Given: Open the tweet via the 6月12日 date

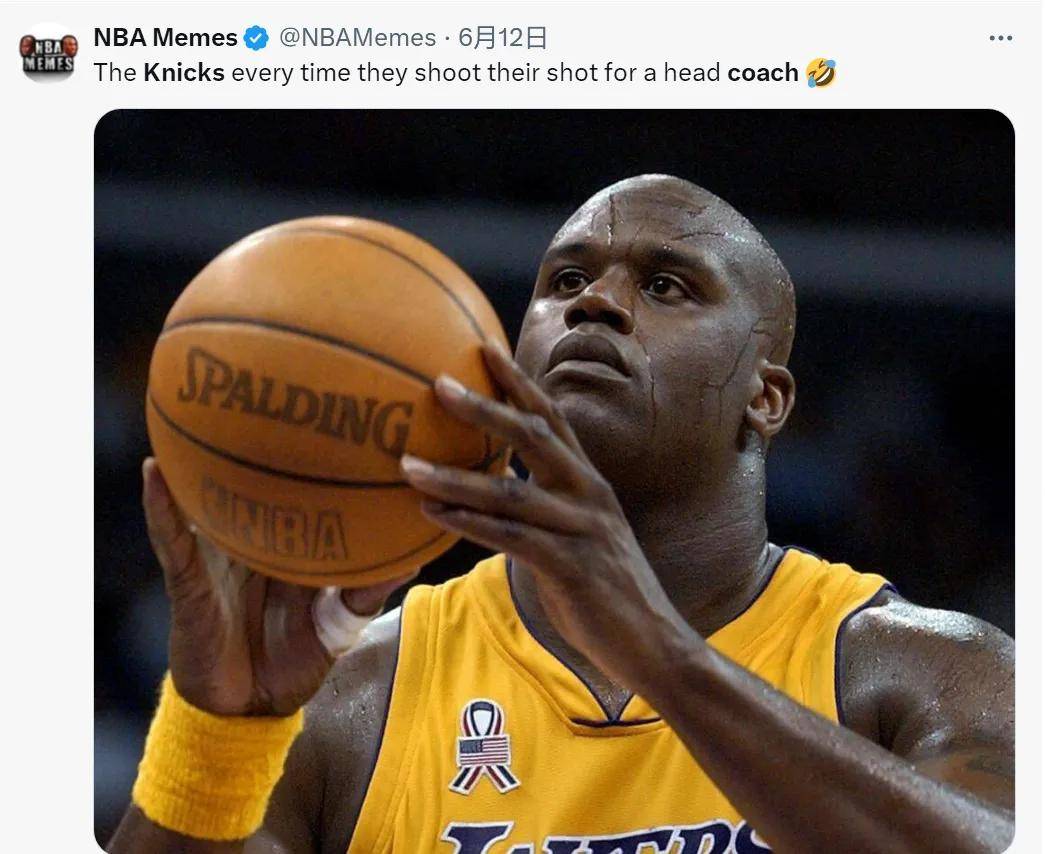Looking at the screenshot, I should tap(503, 38).
